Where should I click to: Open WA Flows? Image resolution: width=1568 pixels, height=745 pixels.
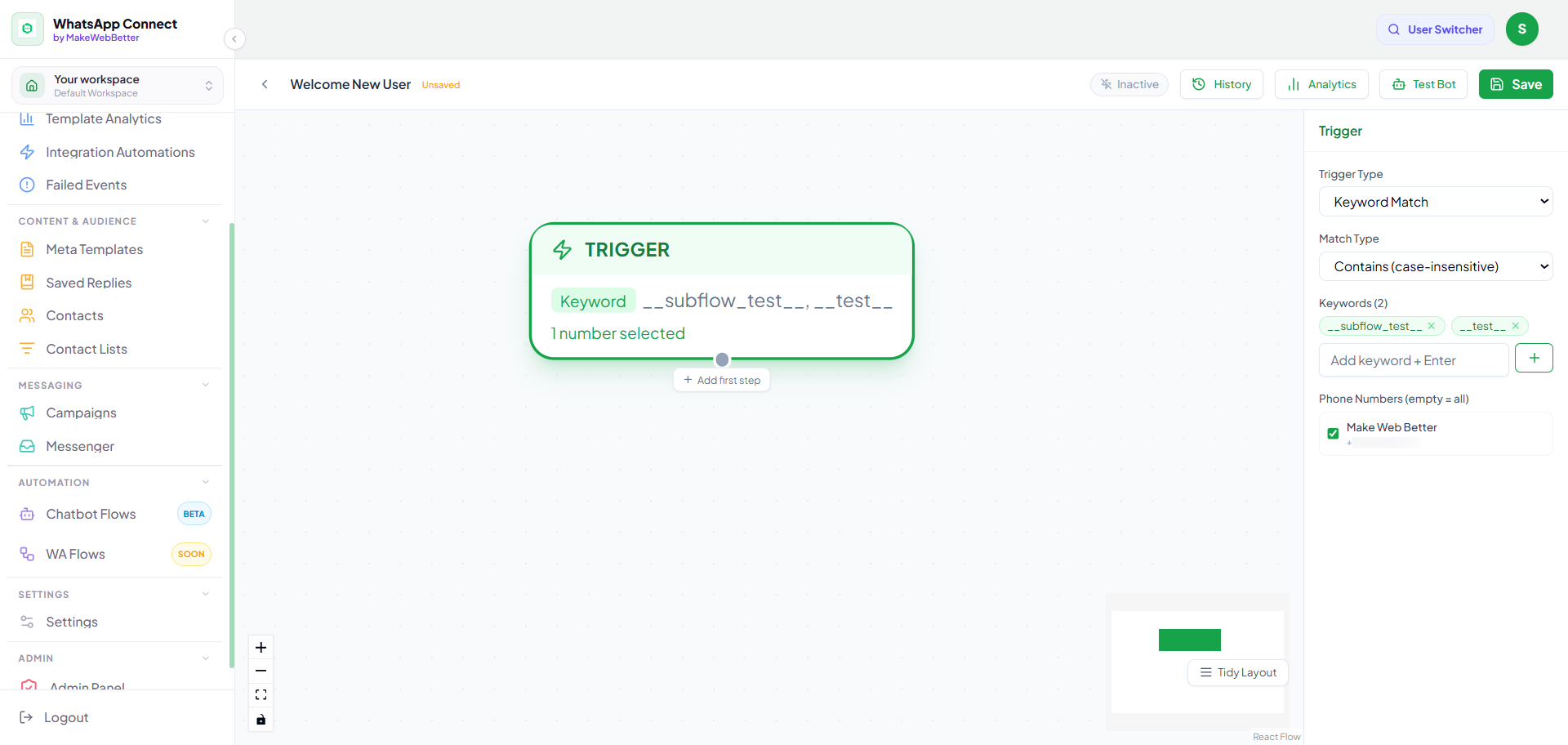(x=114, y=554)
